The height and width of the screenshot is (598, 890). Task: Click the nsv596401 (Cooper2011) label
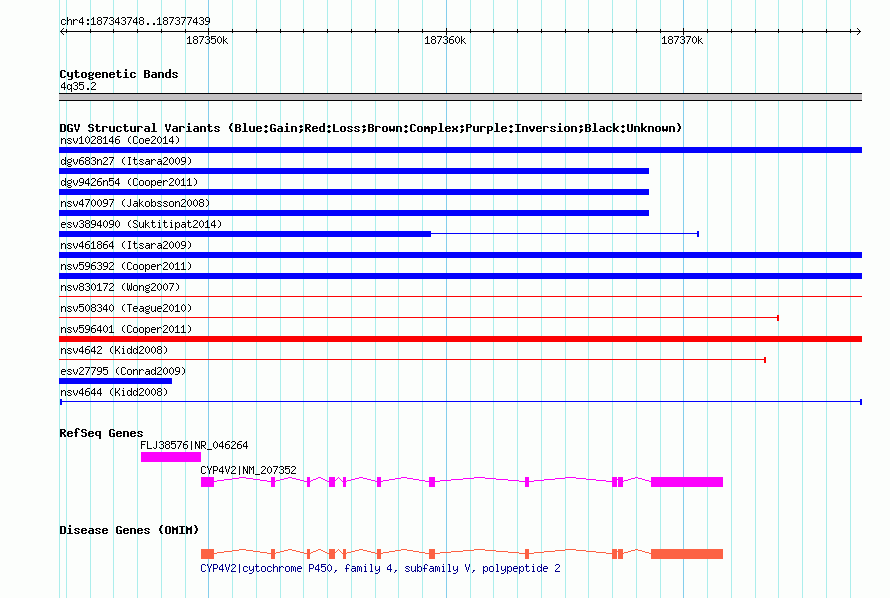(x=126, y=329)
